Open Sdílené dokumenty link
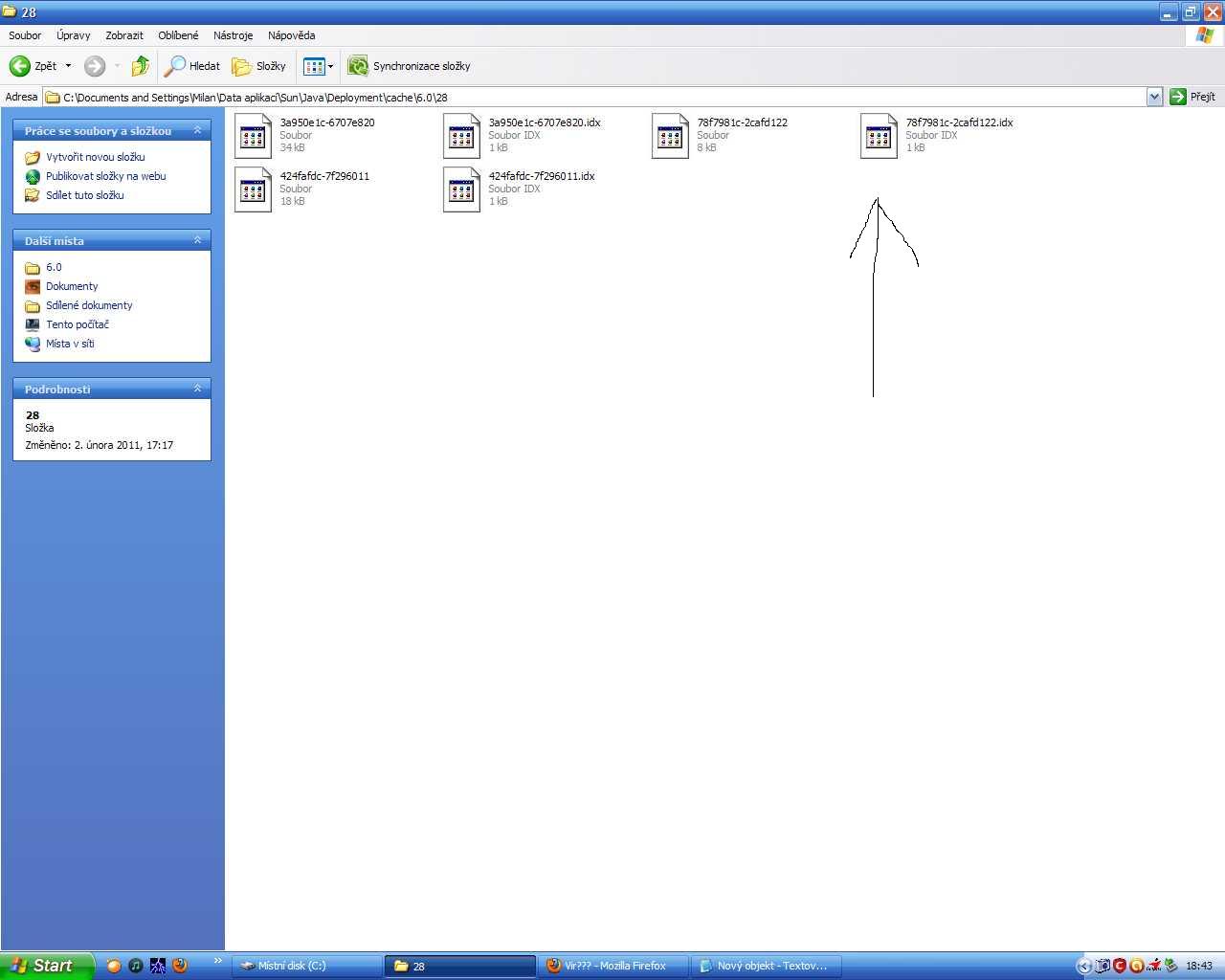Screen dimensions: 1225x980 [x=89, y=305]
